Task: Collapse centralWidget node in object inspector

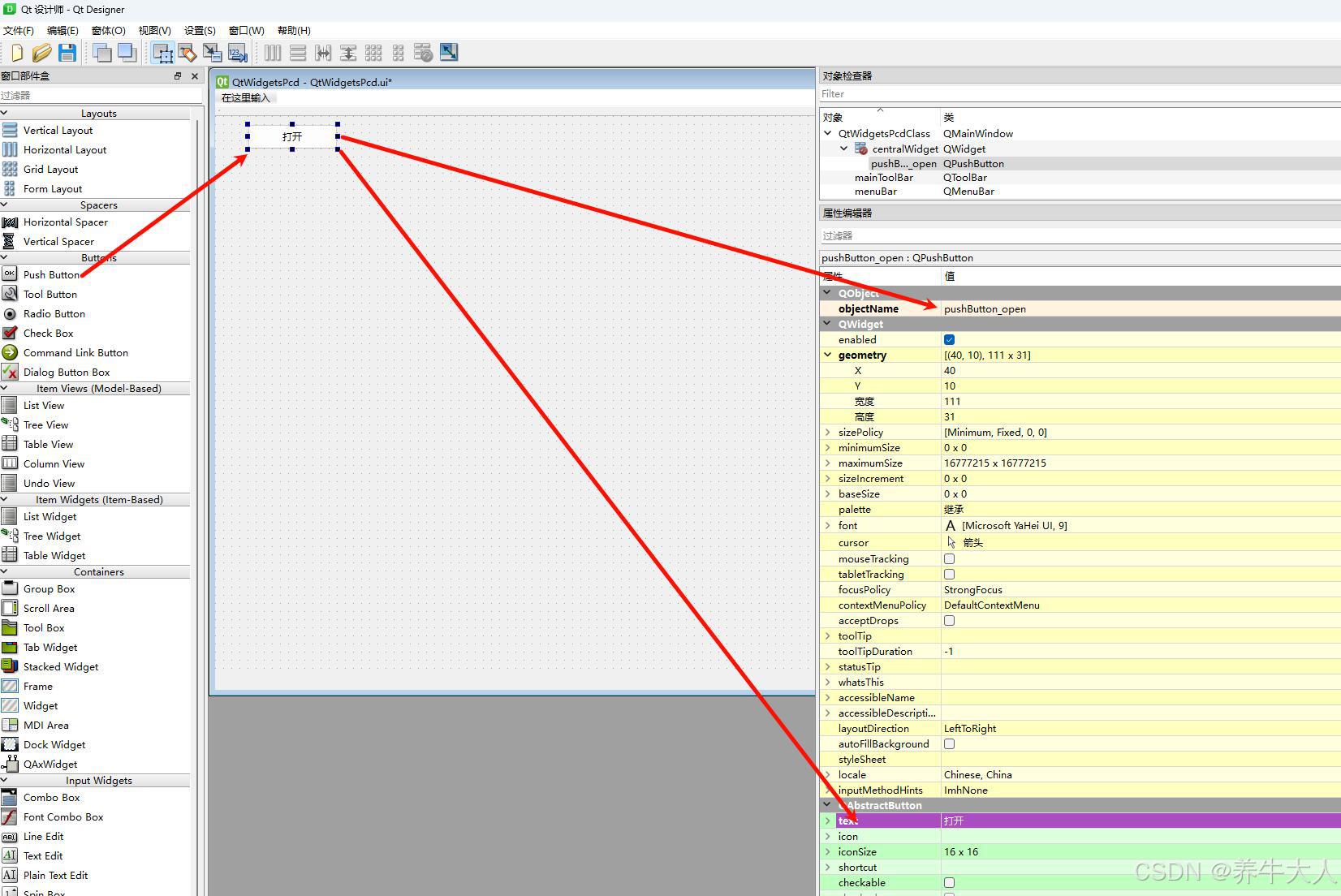Action: (843, 149)
